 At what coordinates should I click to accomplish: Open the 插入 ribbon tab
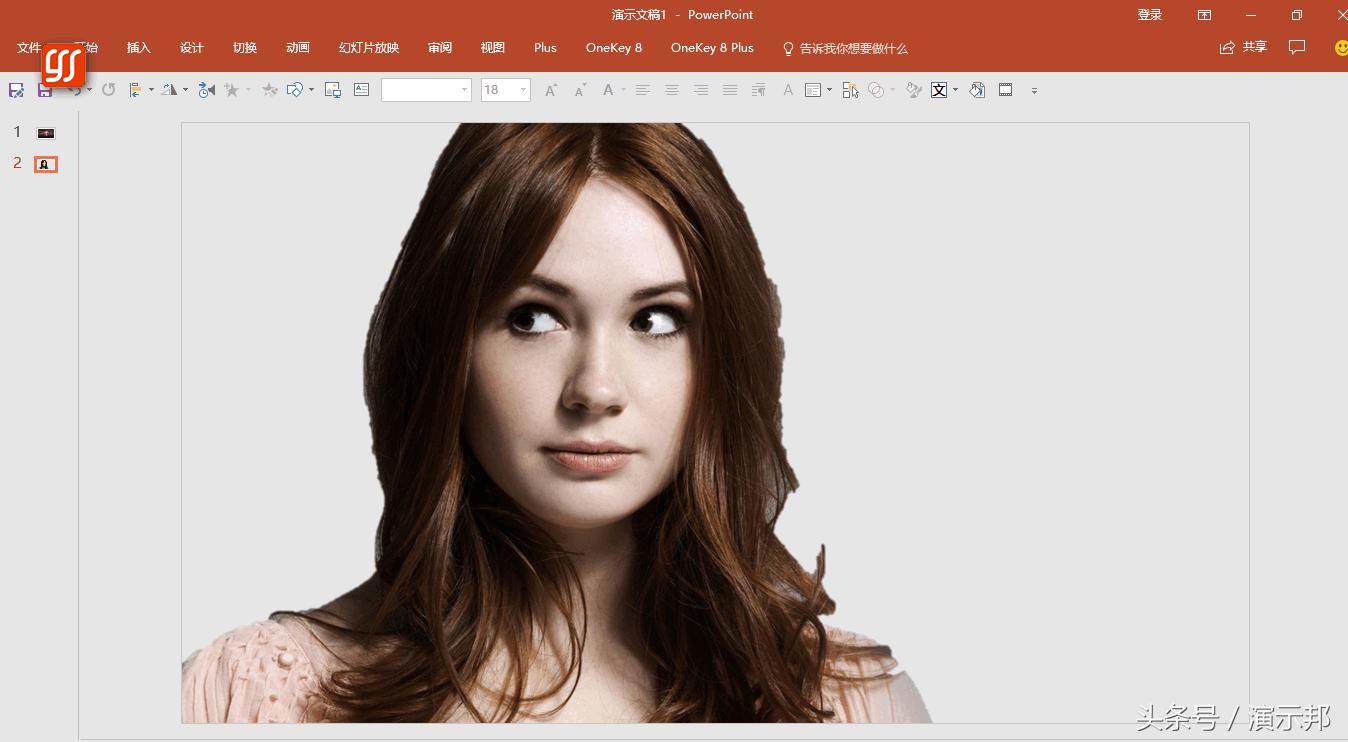138,48
